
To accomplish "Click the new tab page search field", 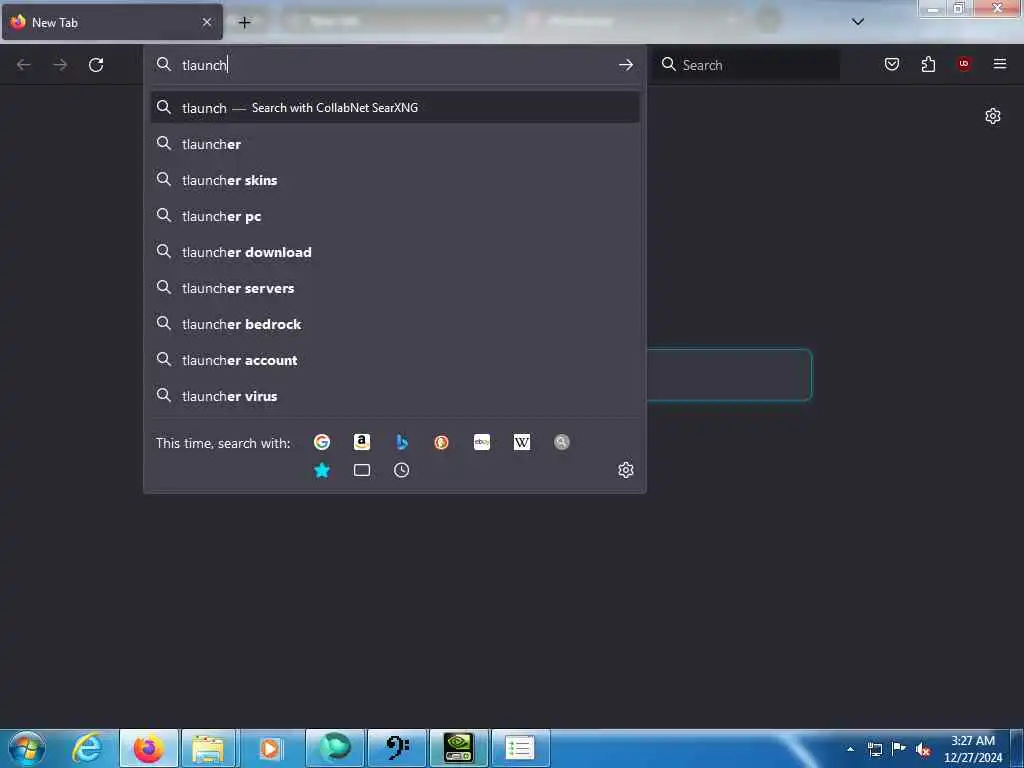I will point(729,374).
